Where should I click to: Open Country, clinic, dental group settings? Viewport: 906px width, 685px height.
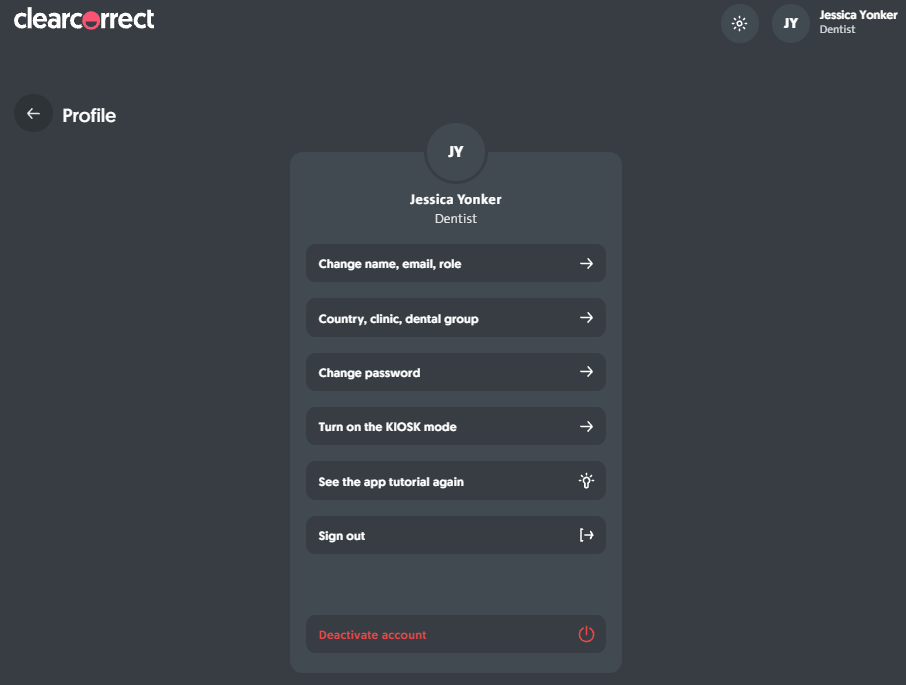pos(398,319)
